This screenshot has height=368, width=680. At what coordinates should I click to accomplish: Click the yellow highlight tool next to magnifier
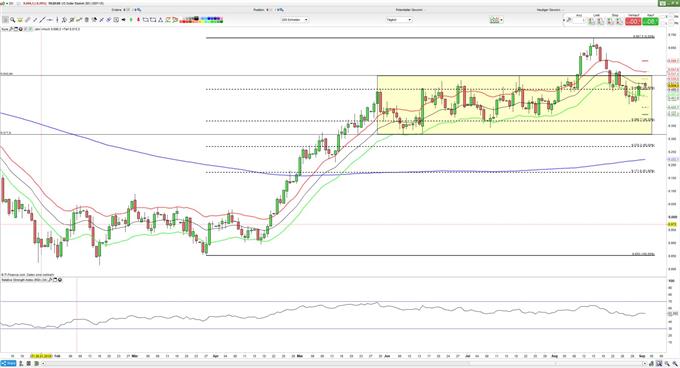[20, 20]
